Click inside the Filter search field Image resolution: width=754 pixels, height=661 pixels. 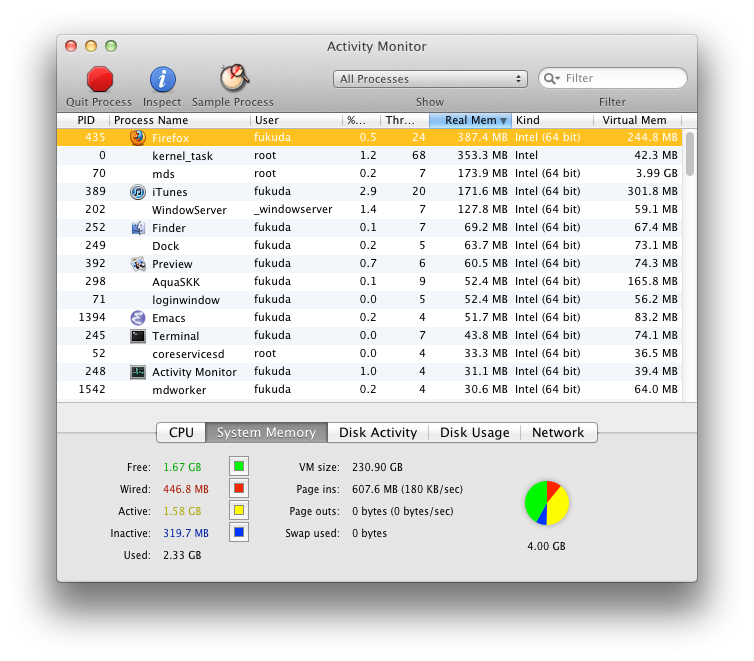[x=613, y=78]
